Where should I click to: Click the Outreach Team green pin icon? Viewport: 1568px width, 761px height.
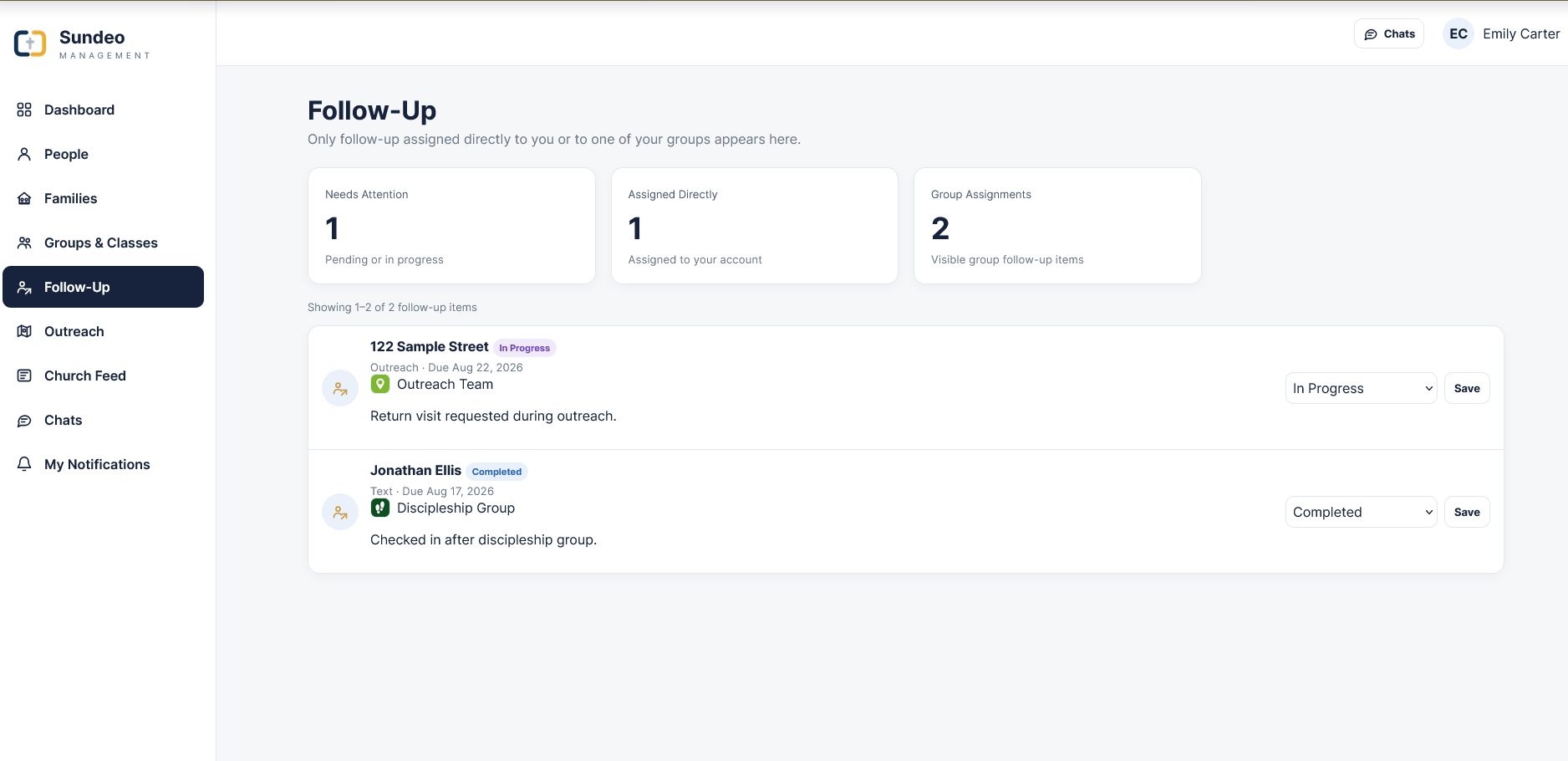tap(380, 384)
